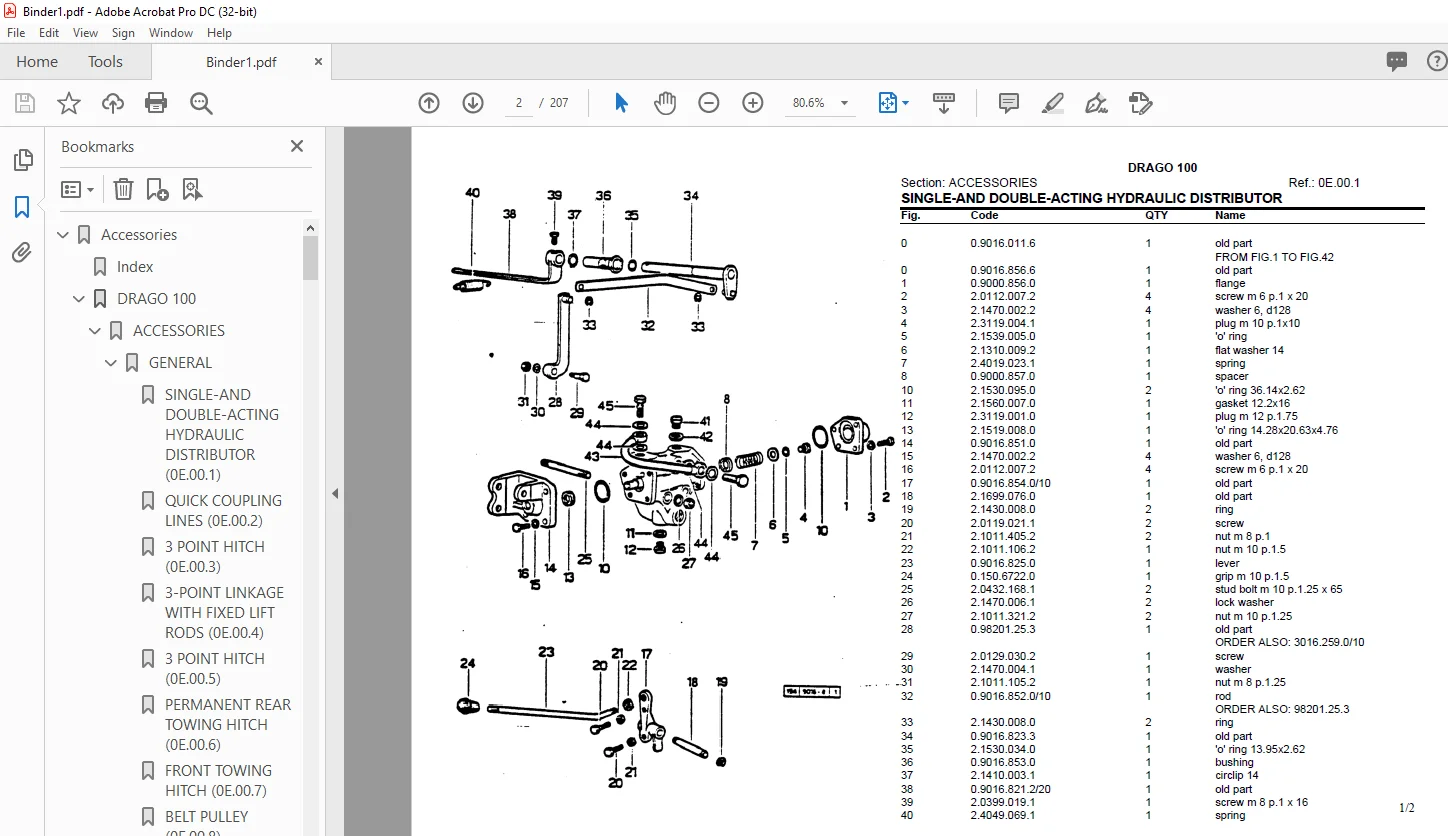Viewport: 1448px width, 836px height.
Task: Close the Binder1.pdf tab
Action: point(318,62)
